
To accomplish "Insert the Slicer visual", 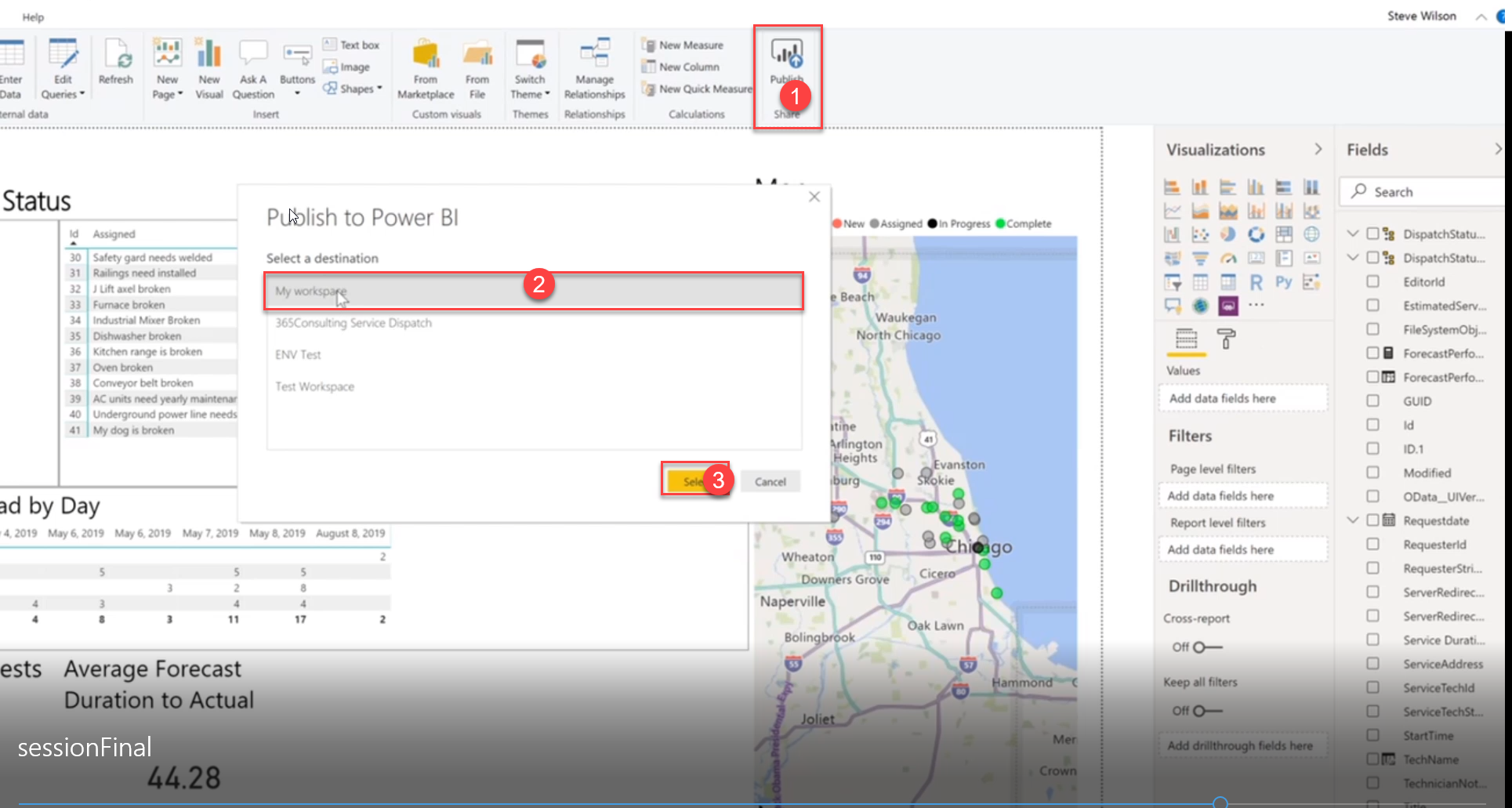I will [x=1172, y=282].
